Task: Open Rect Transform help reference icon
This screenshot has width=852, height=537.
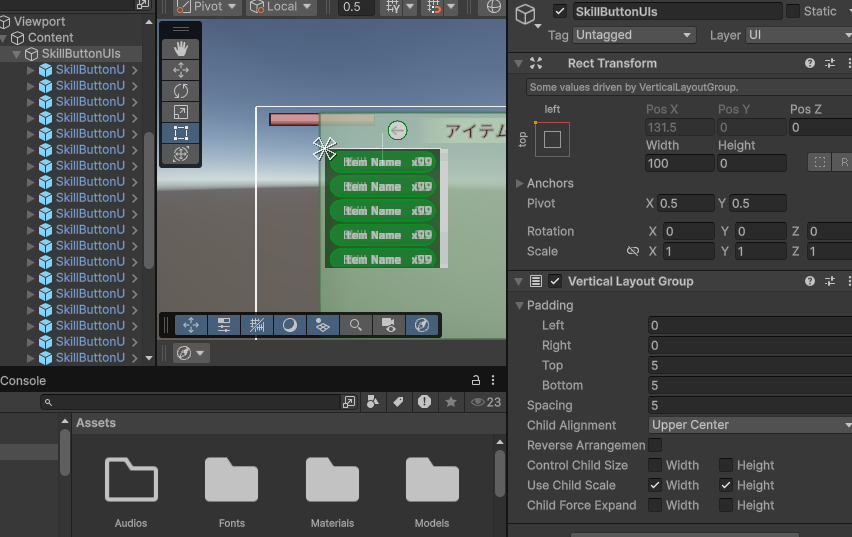Action: (x=810, y=64)
